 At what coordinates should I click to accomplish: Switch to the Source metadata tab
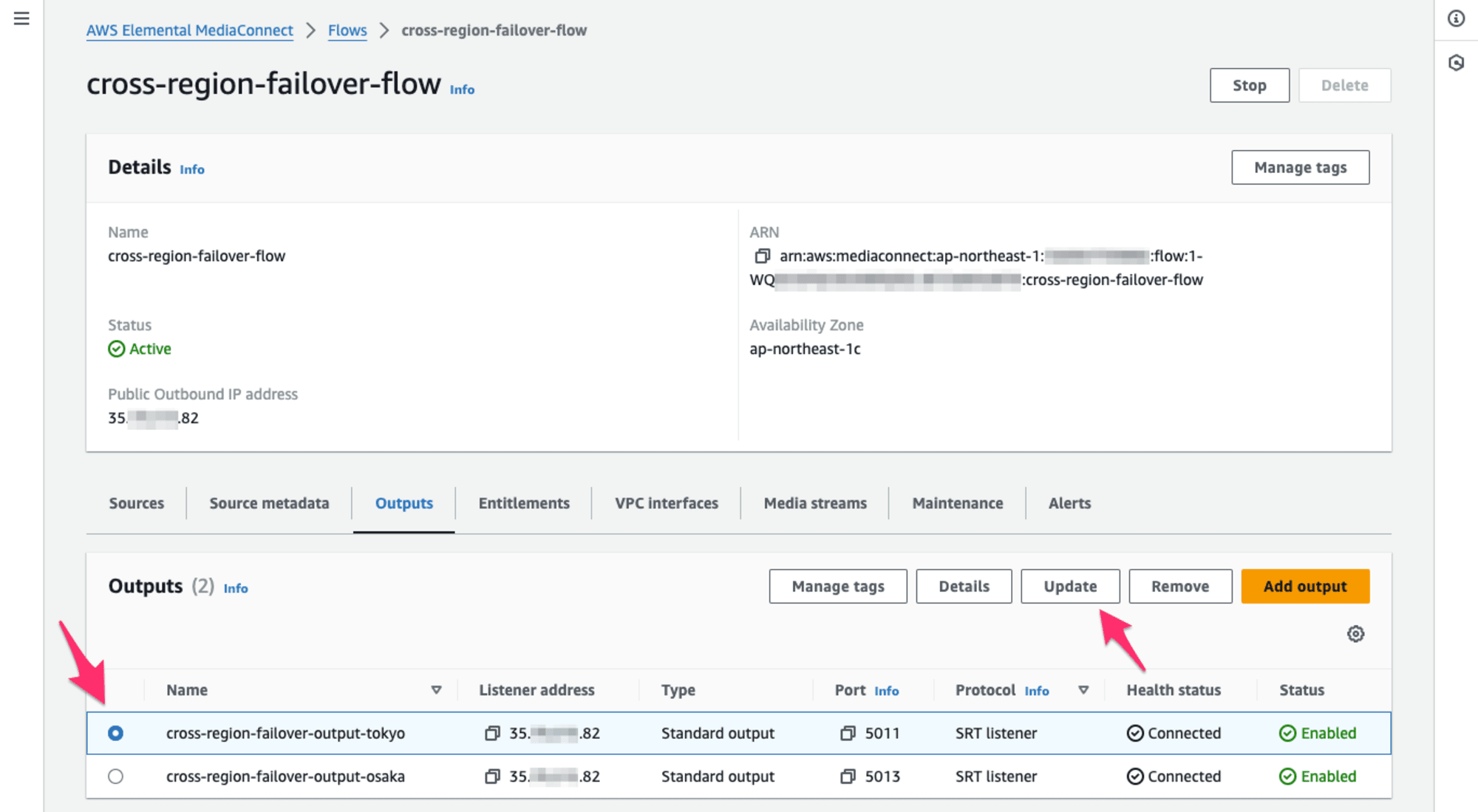[x=269, y=503]
